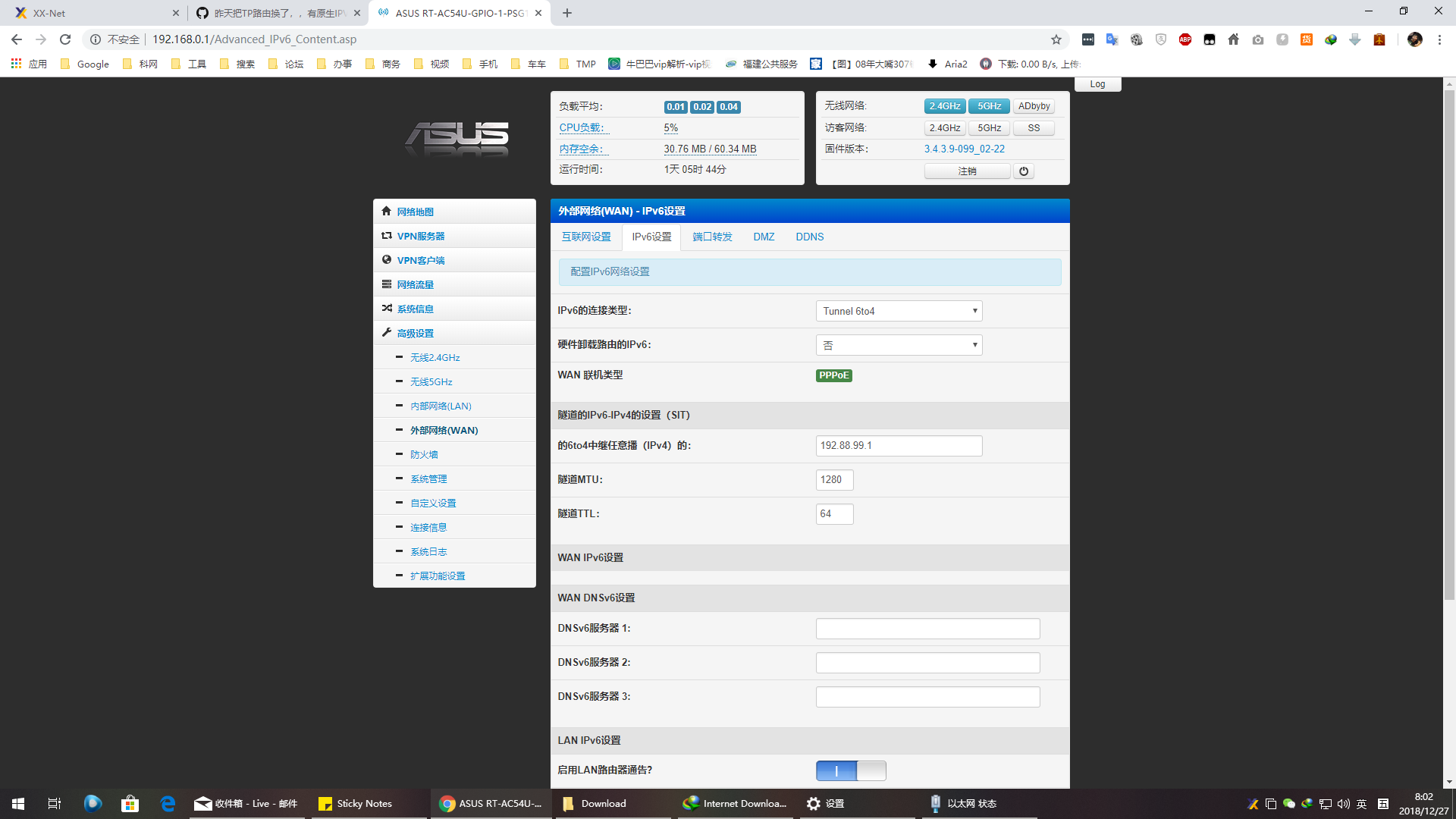Toggle LAN router advertisement switch
The image size is (1456, 819).
(x=851, y=770)
